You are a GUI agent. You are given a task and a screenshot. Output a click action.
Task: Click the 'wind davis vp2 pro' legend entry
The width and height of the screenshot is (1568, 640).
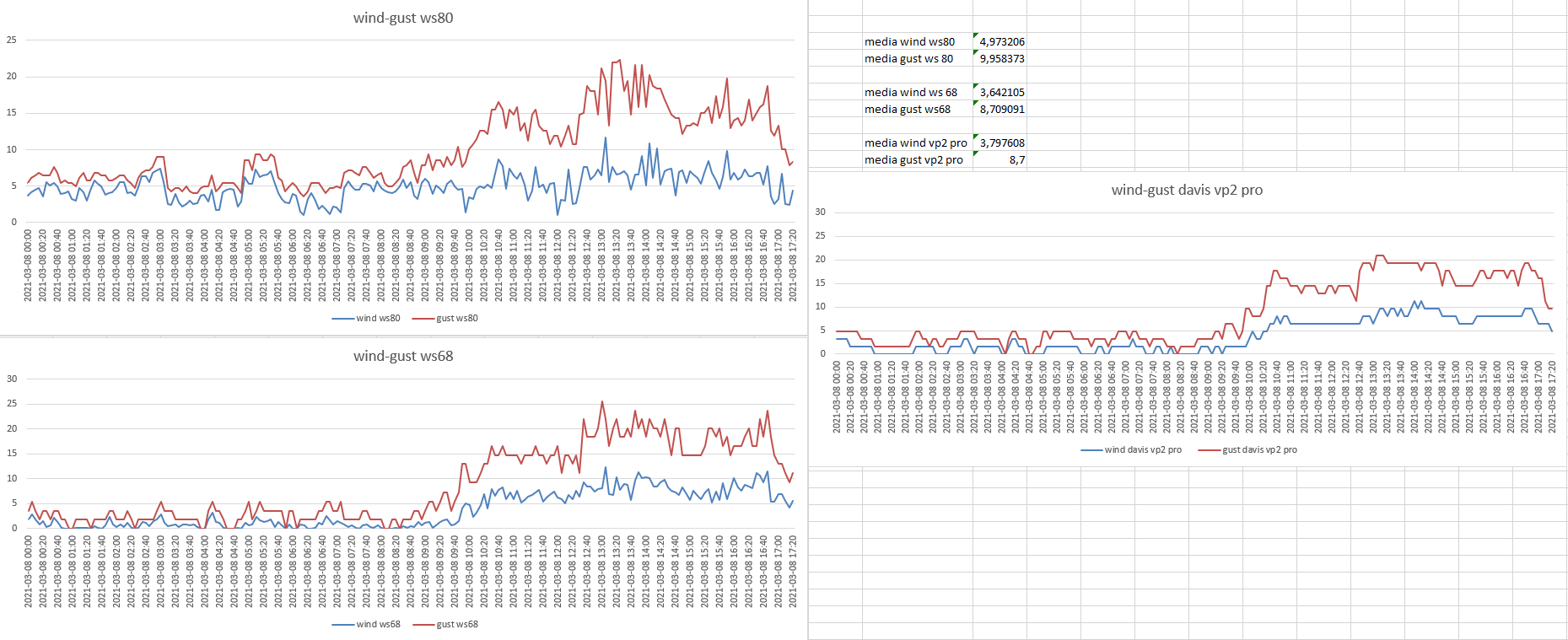point(1131,449)
